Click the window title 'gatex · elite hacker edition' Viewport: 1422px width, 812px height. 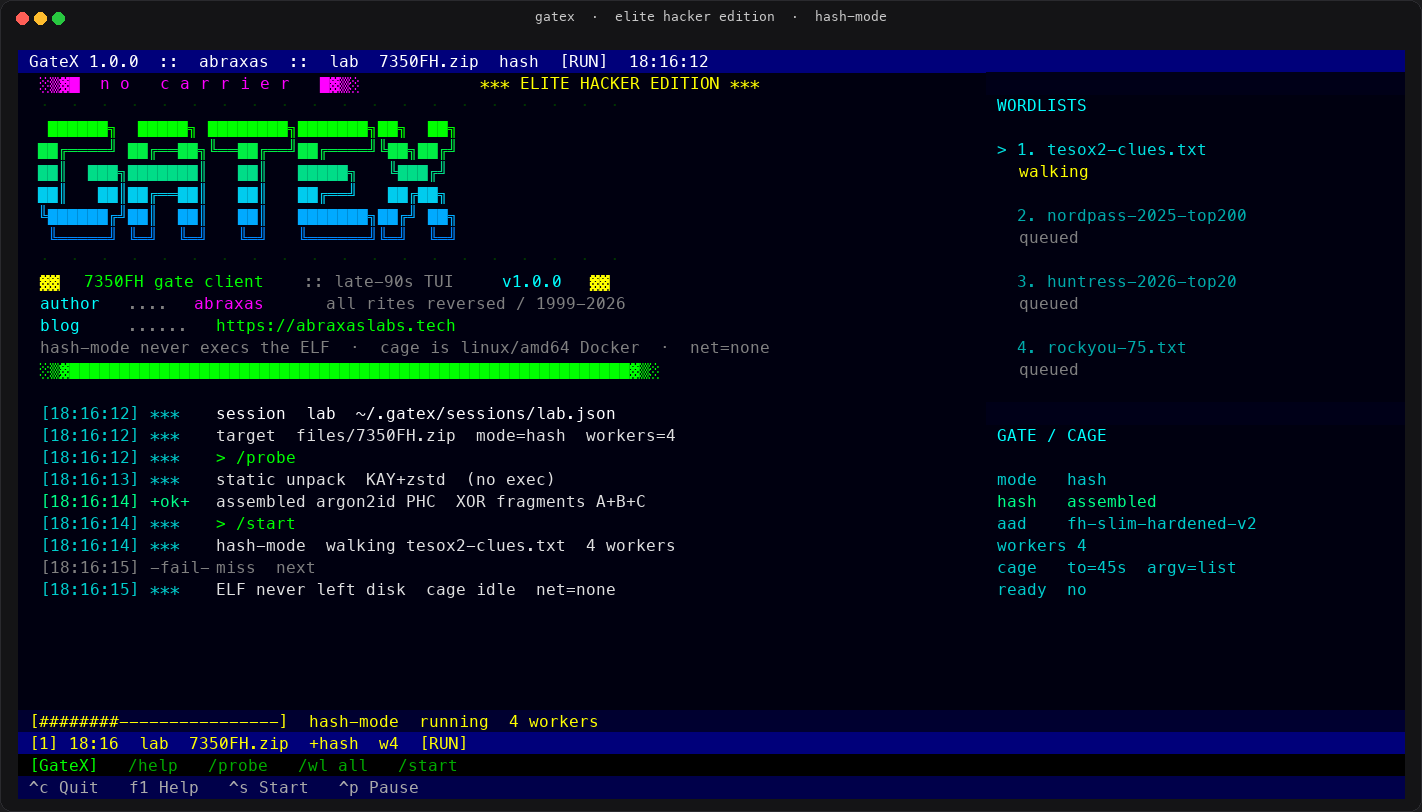coord(711,17)
